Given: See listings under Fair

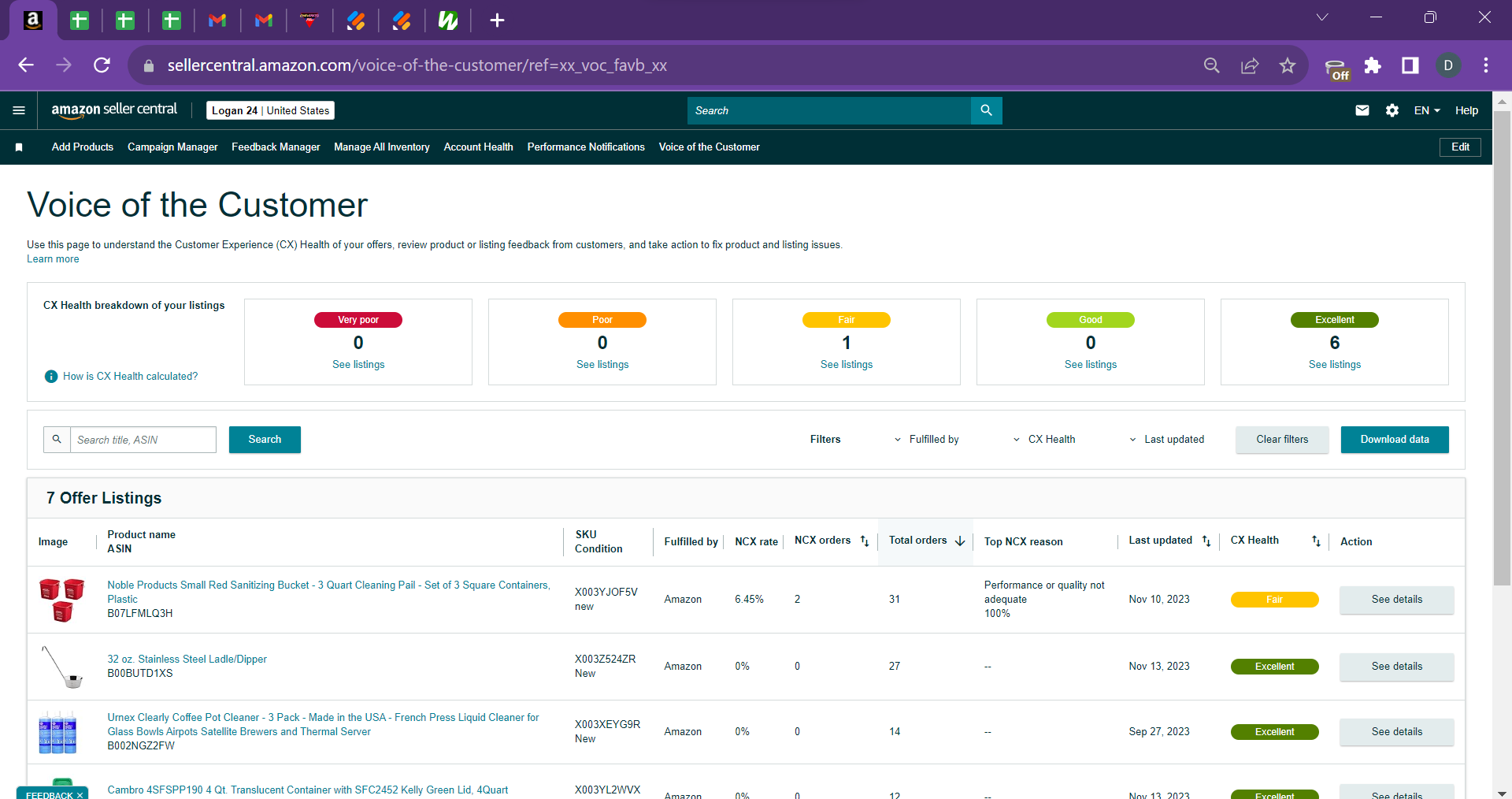Looking at the screenshot, I should tap(847, 365).
